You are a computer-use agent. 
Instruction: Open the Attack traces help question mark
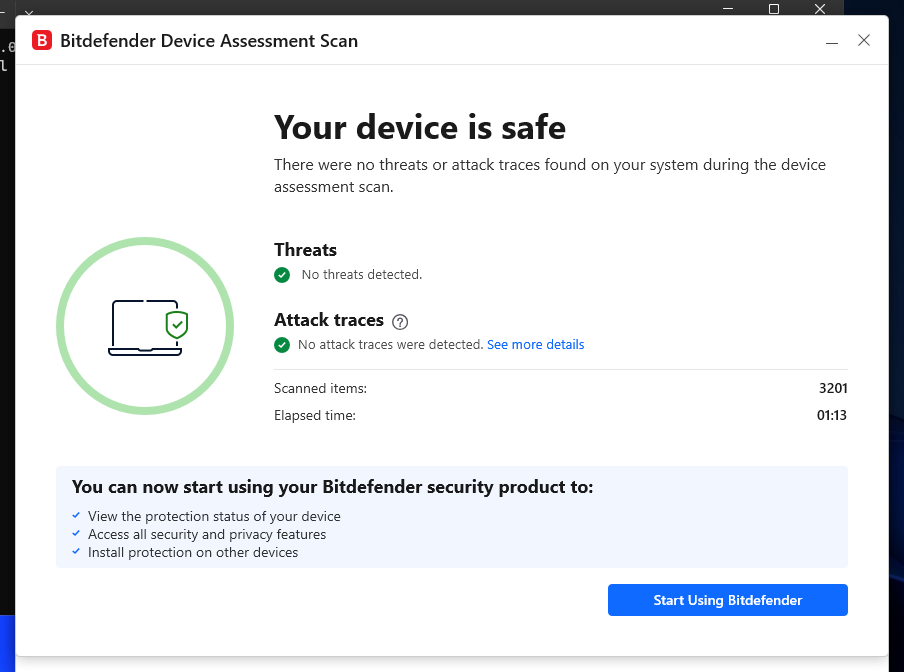click(399, 321)
